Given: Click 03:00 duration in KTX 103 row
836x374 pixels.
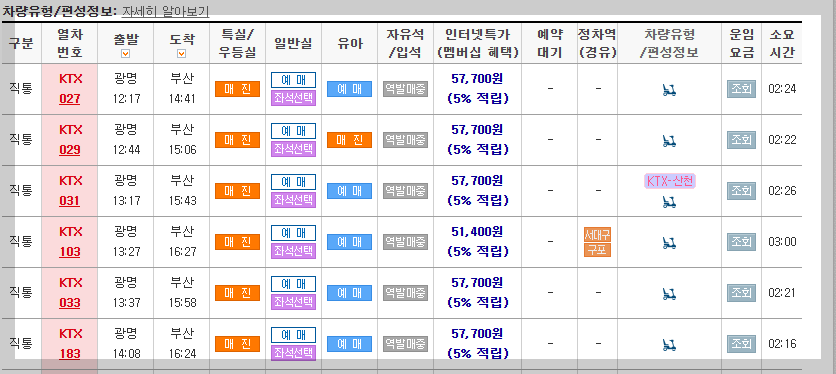Looking at the screenshot, I should pos(782,242).
